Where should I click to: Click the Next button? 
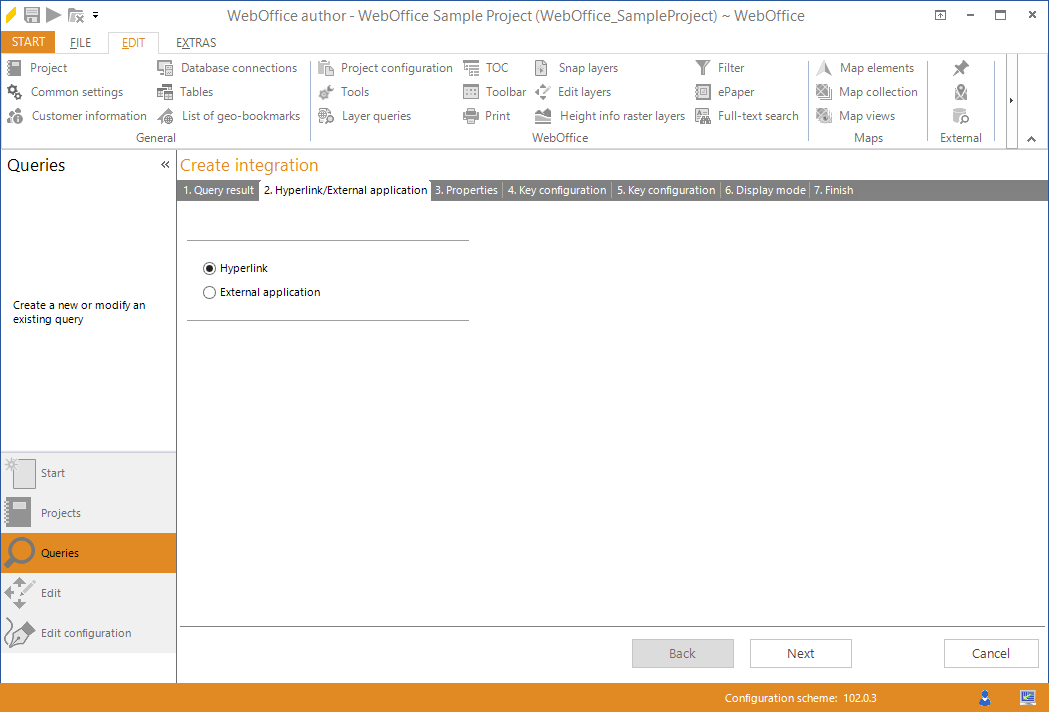click(x=800, y=653)
